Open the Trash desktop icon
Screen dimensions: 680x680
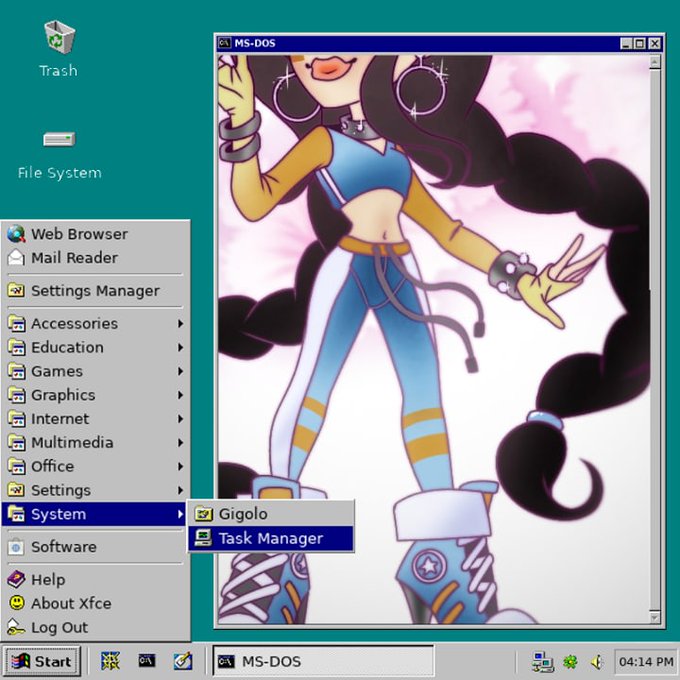pyautogui.click(x=59, y=38)
